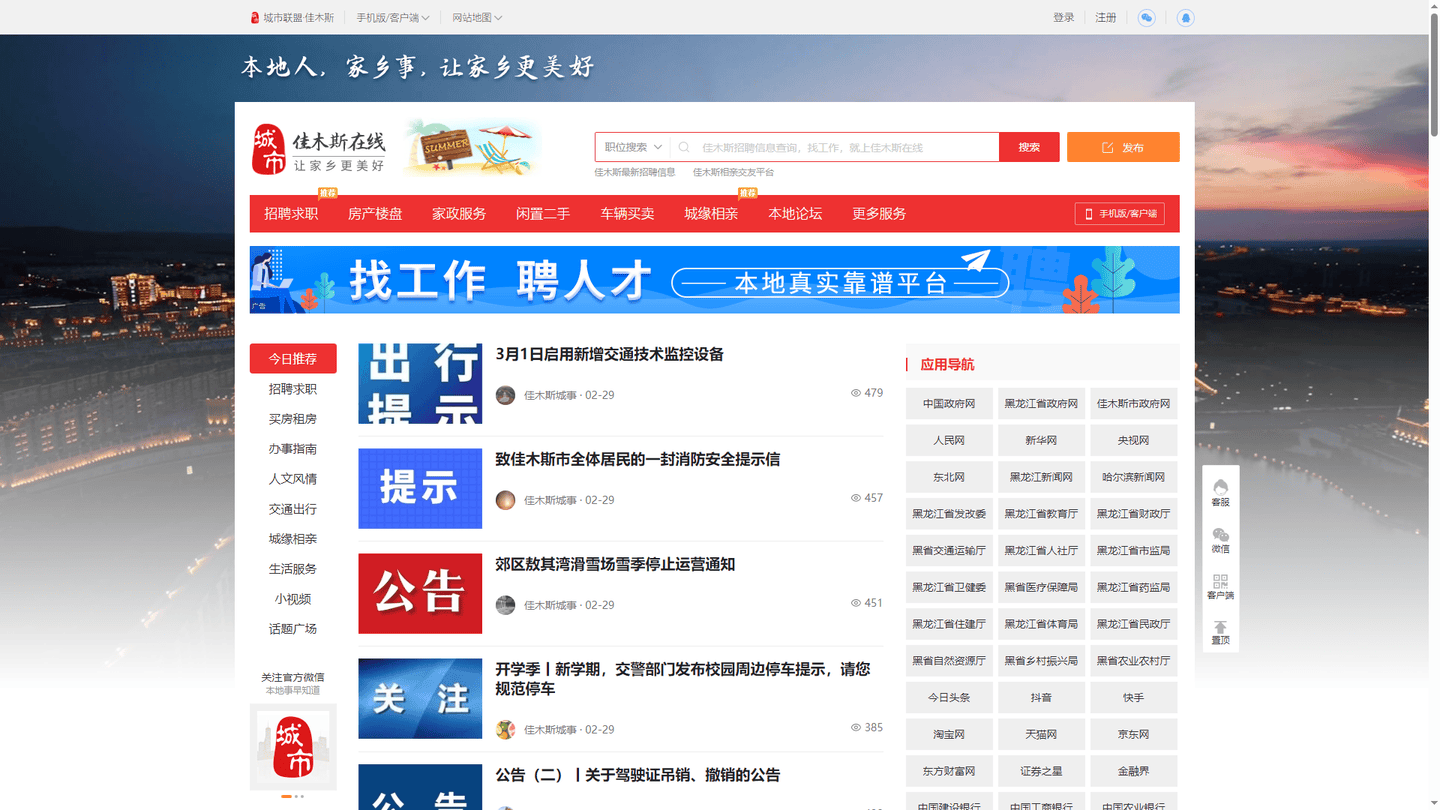Click the 佳木斯在线 site logo

(319, 149)
